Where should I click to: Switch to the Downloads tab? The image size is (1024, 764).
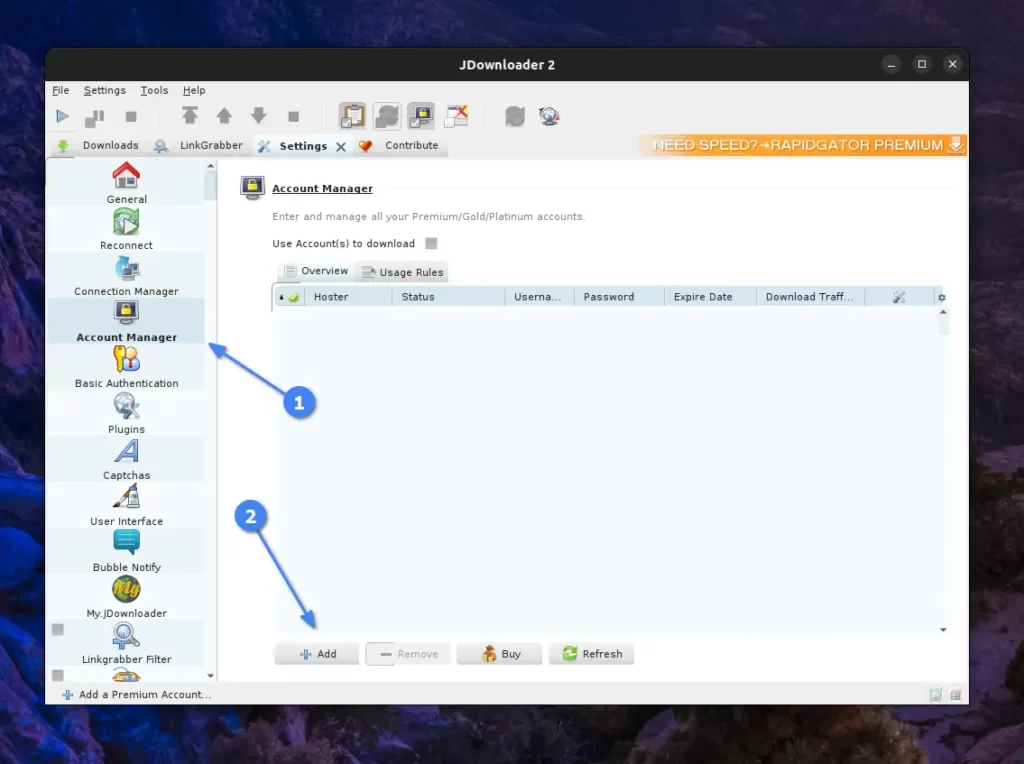coord(99,146)
